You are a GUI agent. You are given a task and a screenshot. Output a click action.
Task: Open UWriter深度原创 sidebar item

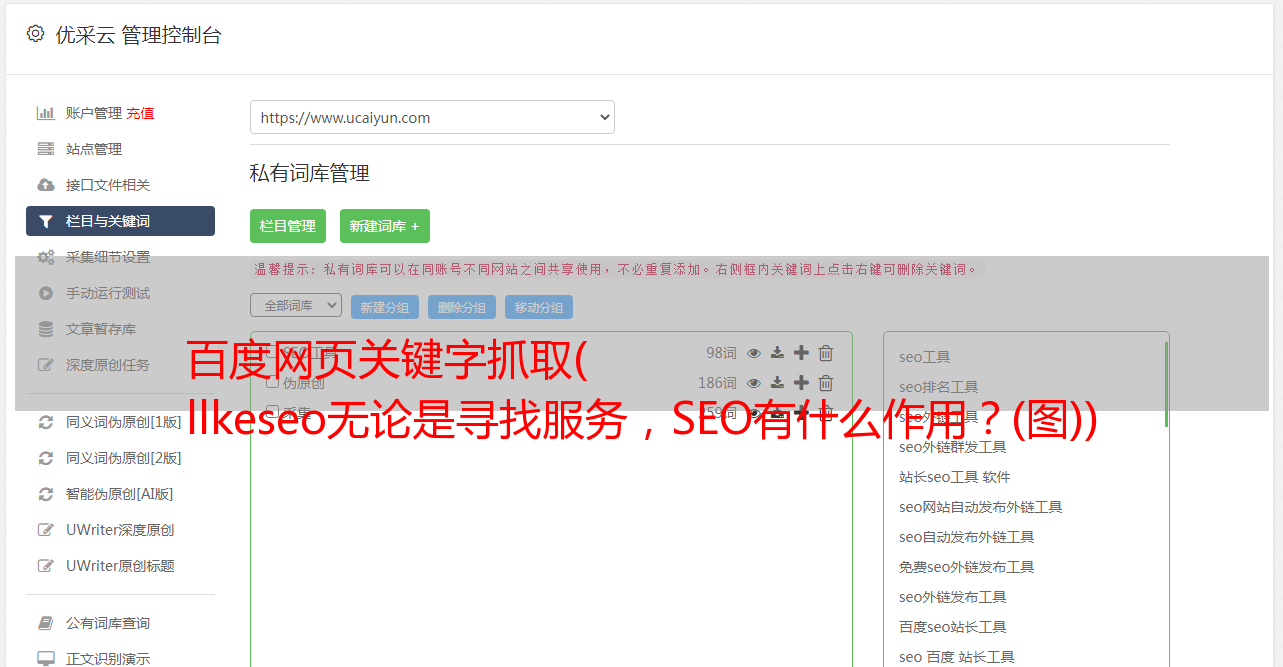click(x=120, y=530)
